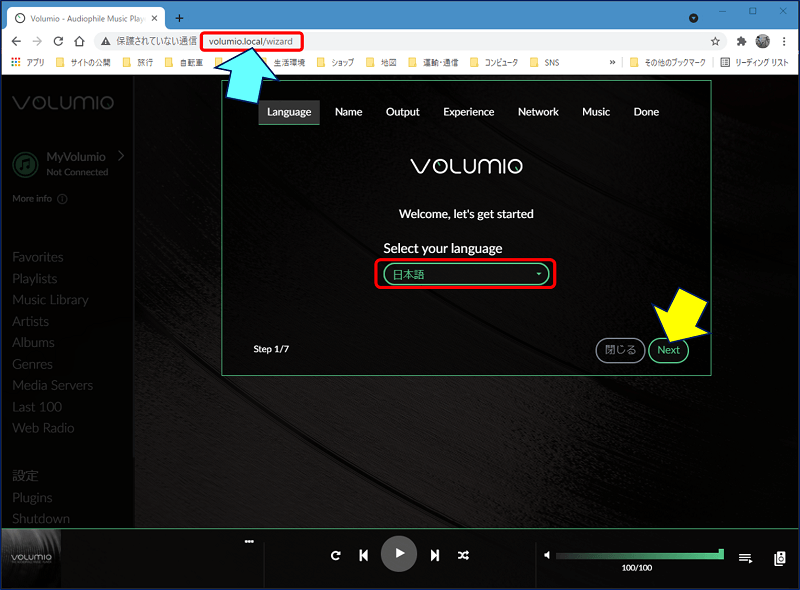
Task: Click the address bar URL field
Action: [251, 41]
